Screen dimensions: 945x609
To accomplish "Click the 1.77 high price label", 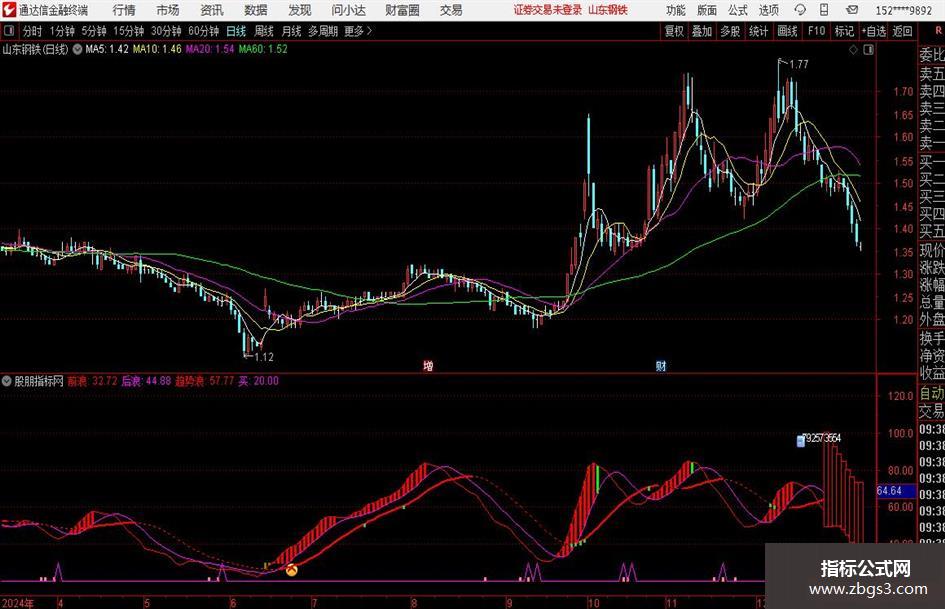I will pos(798,64).
